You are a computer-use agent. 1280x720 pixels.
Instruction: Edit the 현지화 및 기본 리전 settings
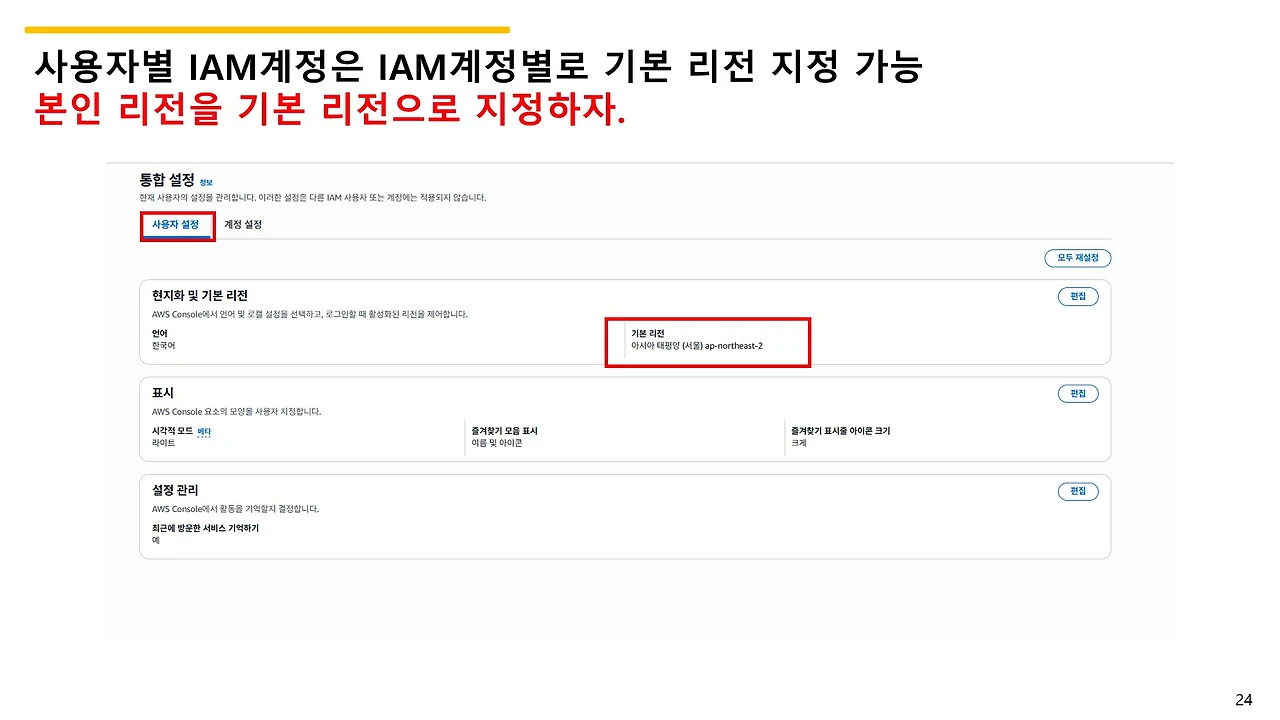[1077, 296]
